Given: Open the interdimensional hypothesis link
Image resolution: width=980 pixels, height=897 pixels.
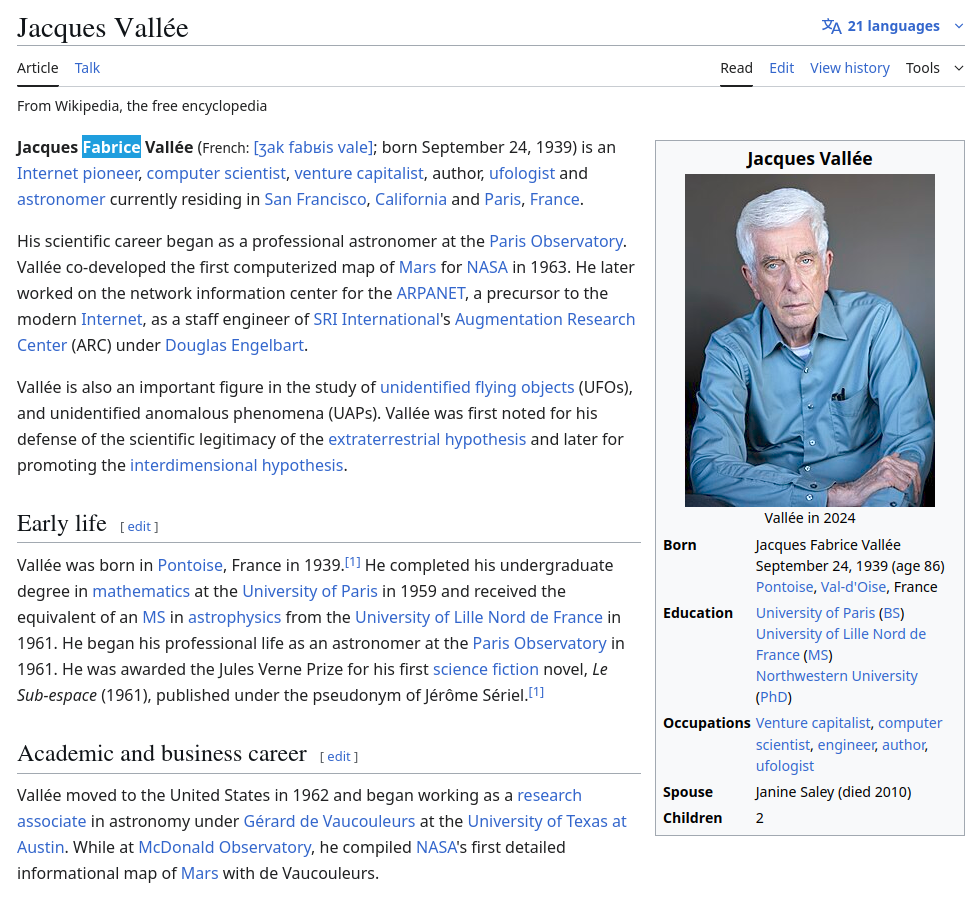Looking at the screenshot, I should pyautogui.click(x=236, y=466).
